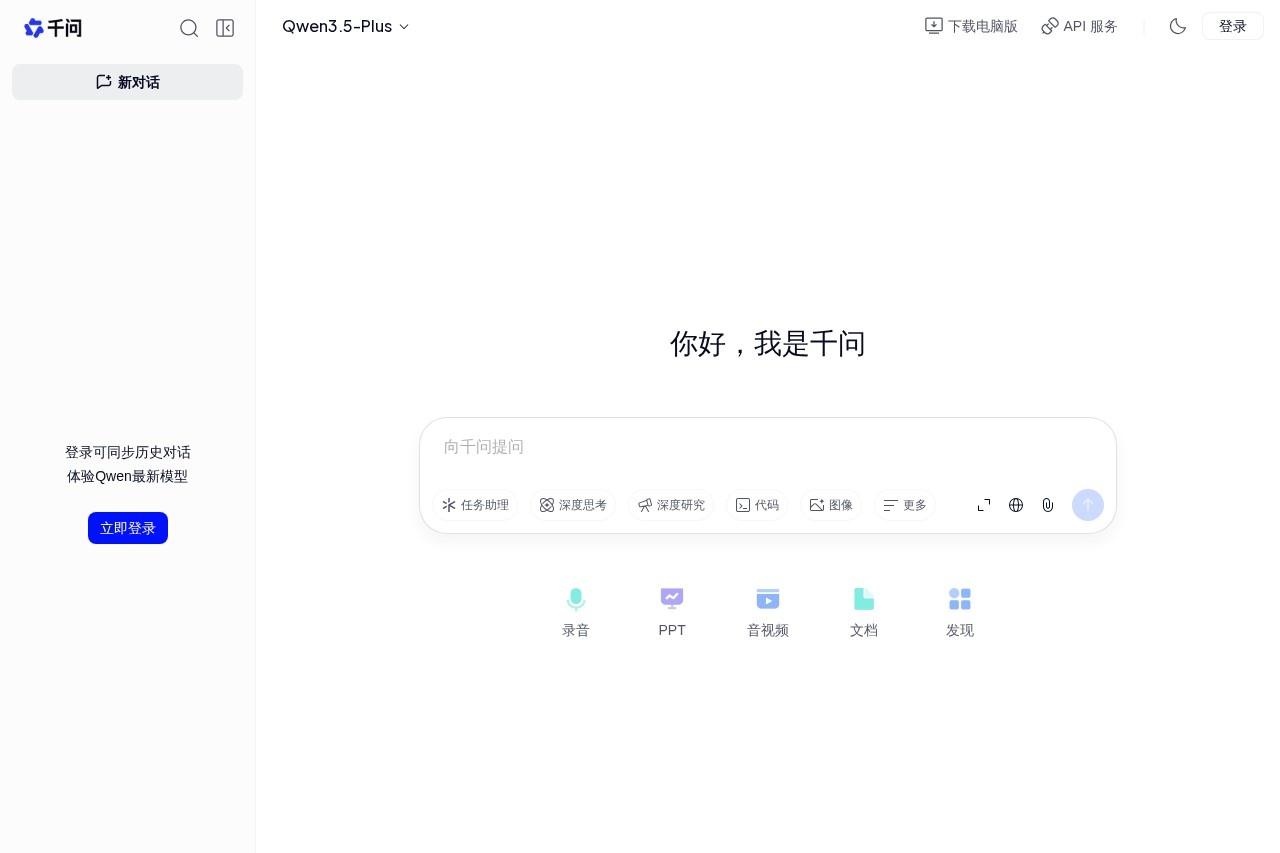Click the globe web search icon
1280x853 pixels.
click(1015, 505)
